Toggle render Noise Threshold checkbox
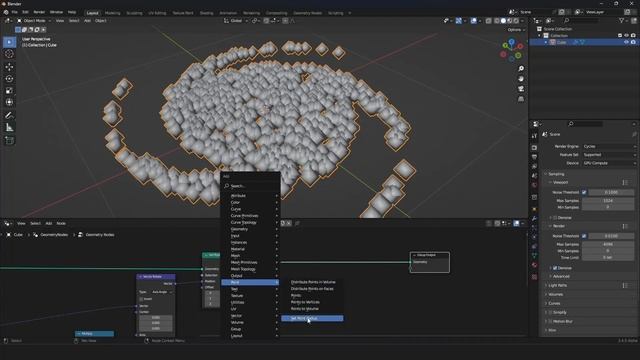This screenshot has height=360, width=640. click(x=584, y=236)
